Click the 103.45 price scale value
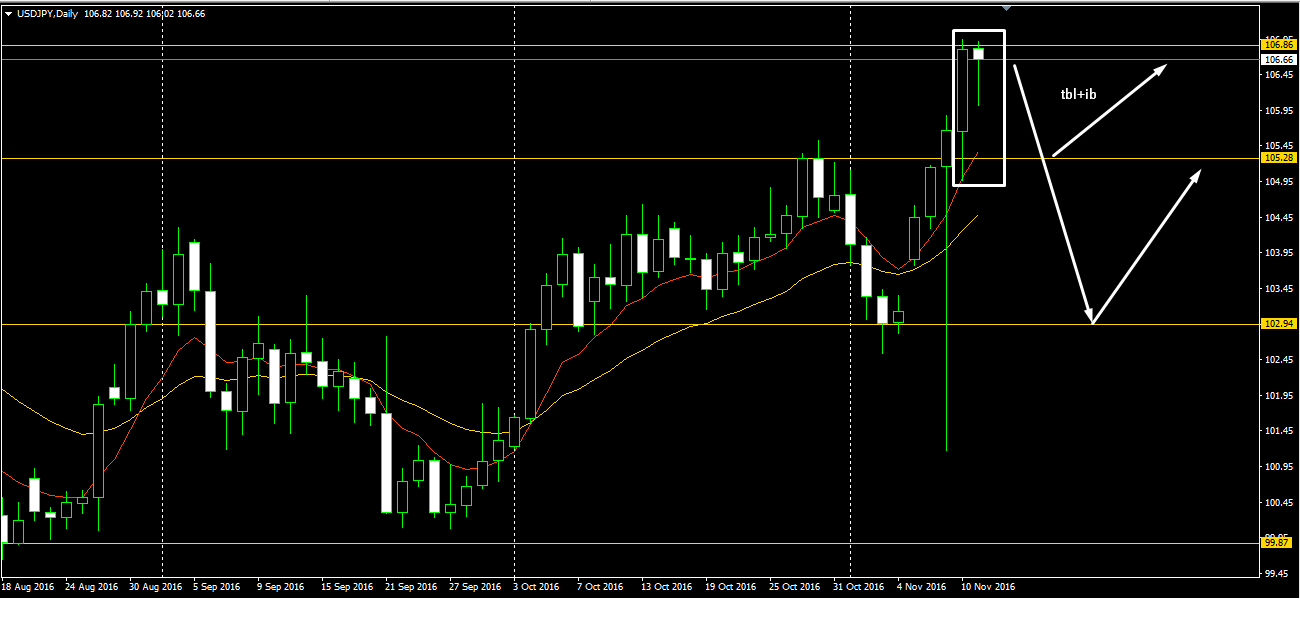 1279,289
